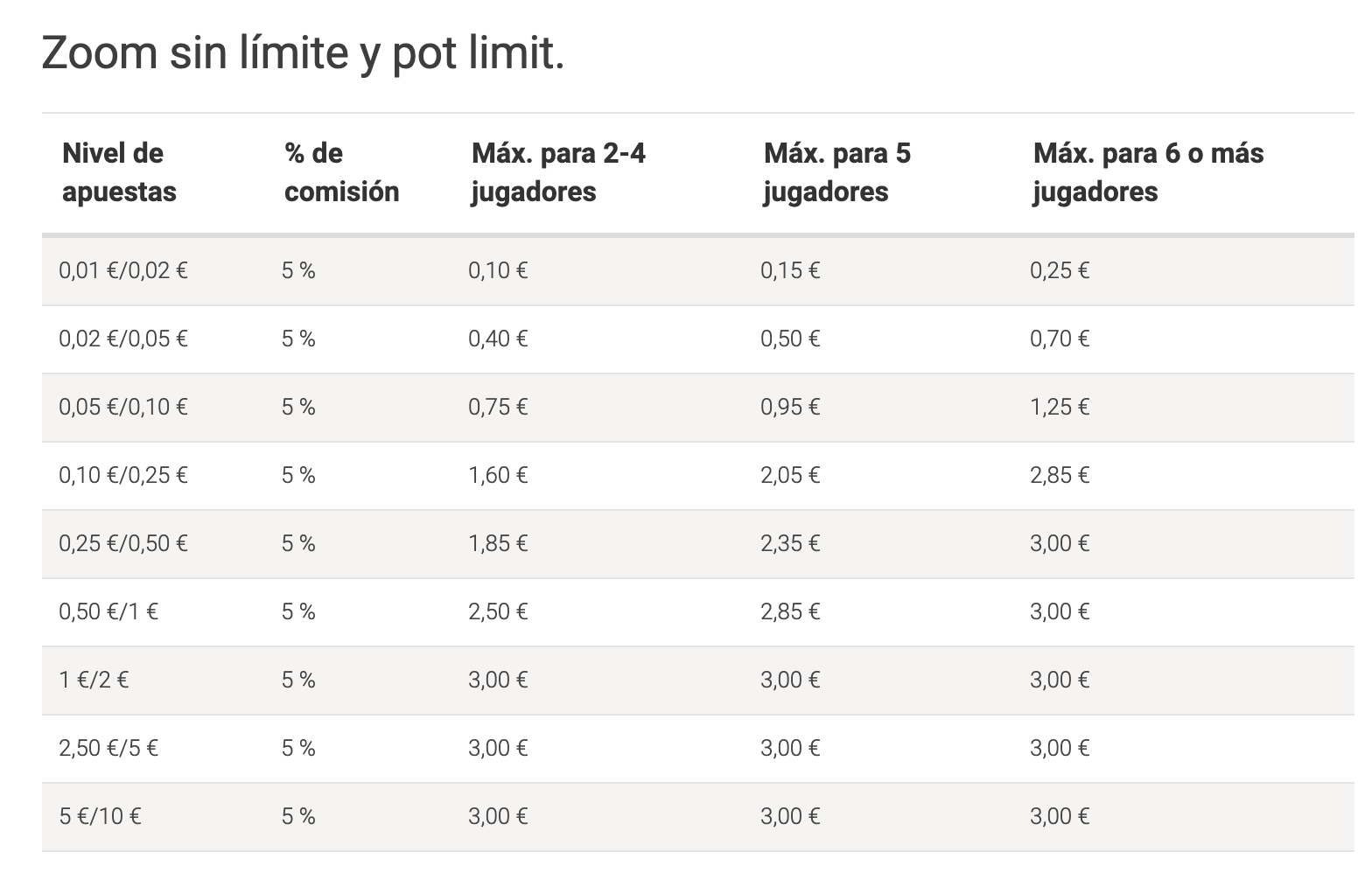Click the 0,70 € max value cell
The height and width of the screenshot is (887, 1372).
coord(1060,339)
